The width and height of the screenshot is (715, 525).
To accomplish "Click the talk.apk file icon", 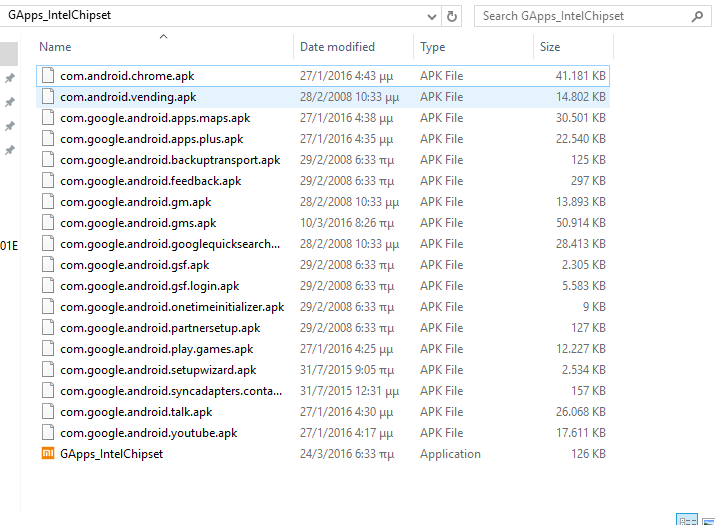I will click(48, 411).
